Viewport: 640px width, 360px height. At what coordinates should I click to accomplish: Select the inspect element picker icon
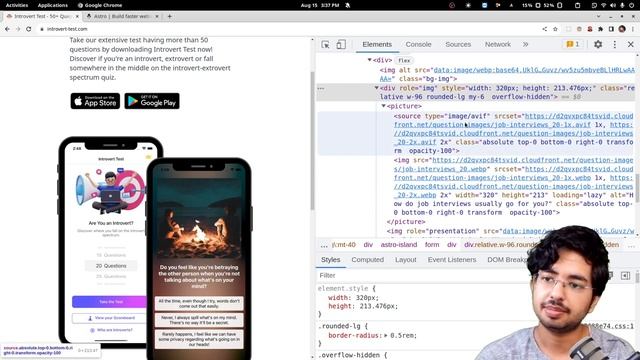tap(325, 44)
